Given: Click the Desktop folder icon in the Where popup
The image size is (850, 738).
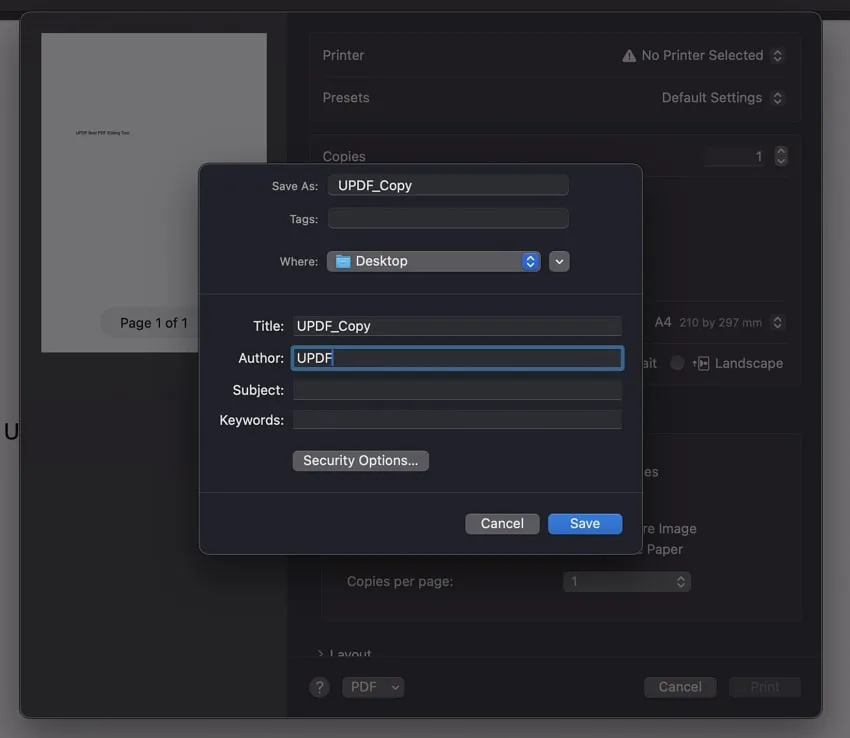Looking at the screenshot, I should [343, 261].
